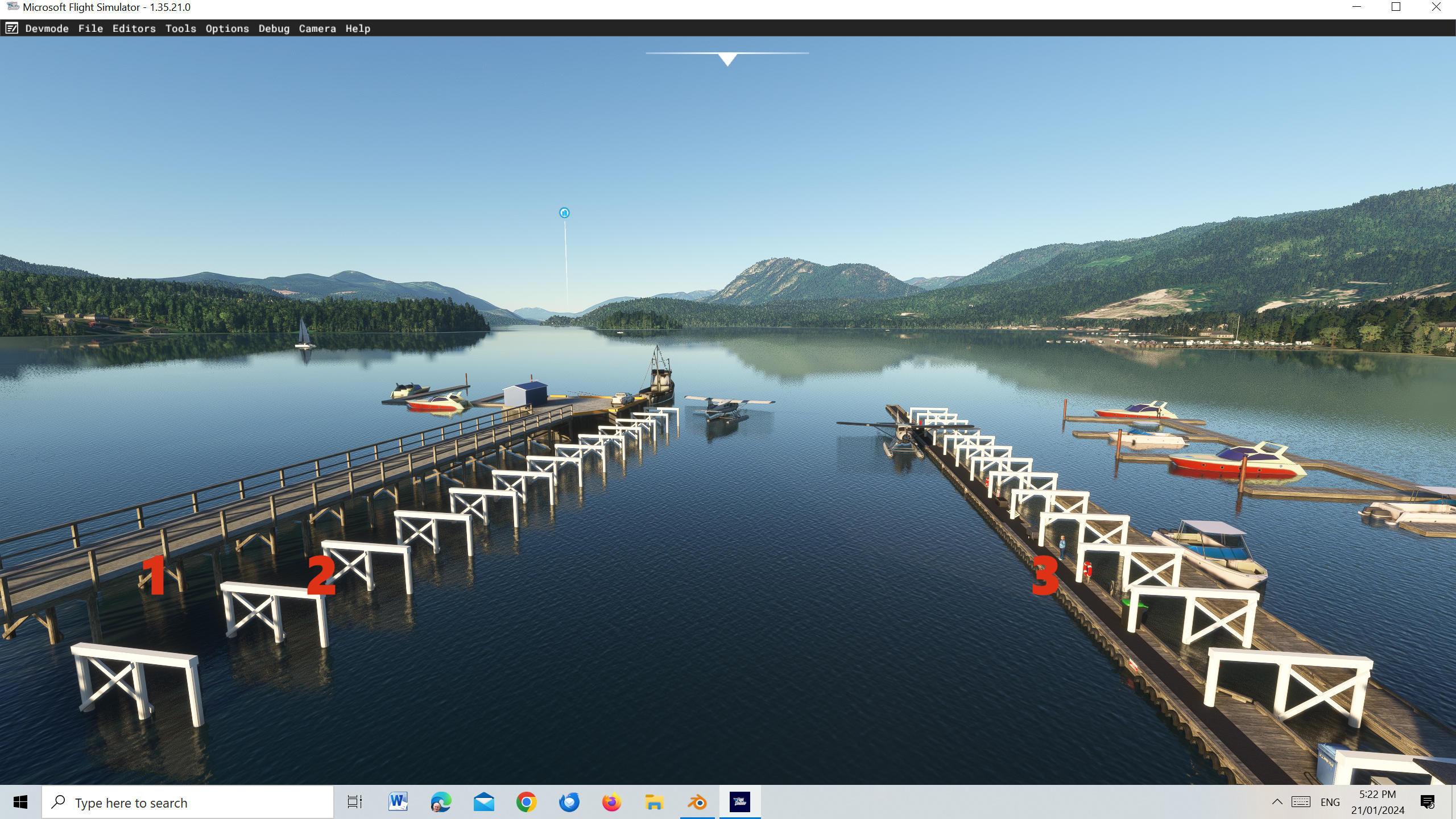Screen dimensions: 1456x819
Task: Click the ENG language indicator
Action: click(1330, 803)
